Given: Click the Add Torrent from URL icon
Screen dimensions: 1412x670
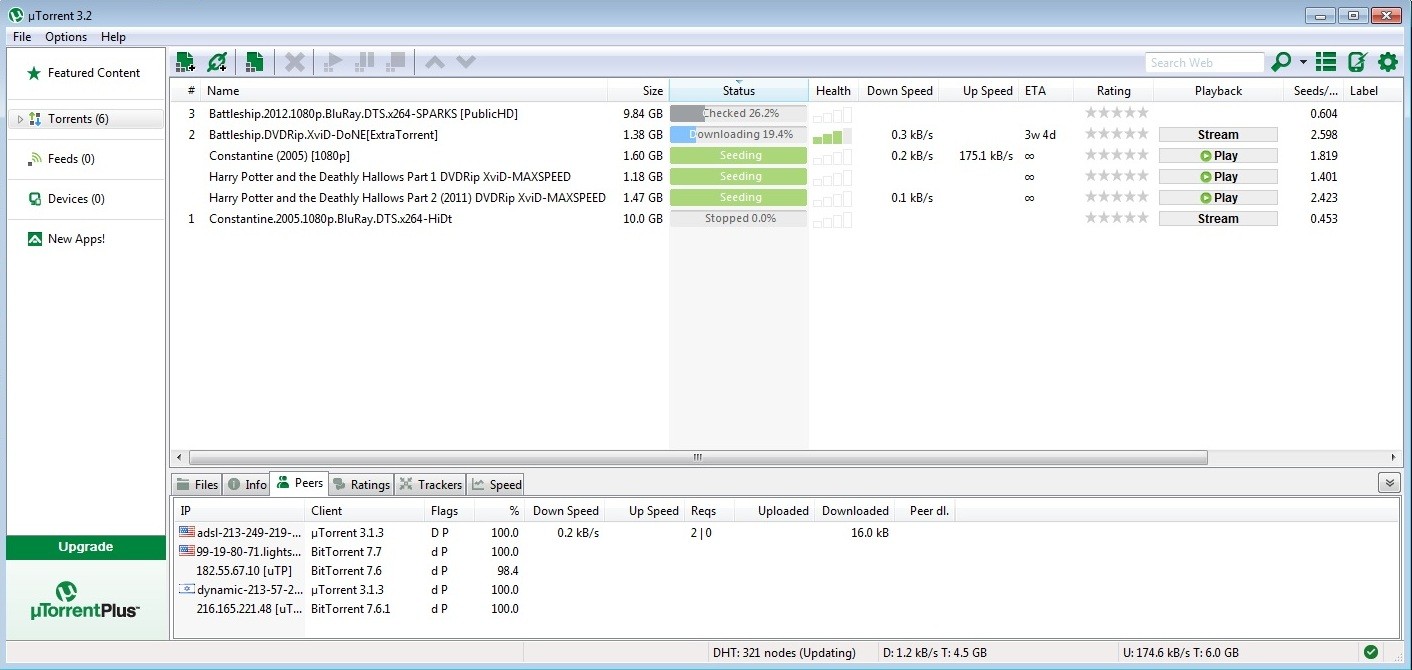Looking at the screenshot, I should pyautogui.click(x=217, y=62).
